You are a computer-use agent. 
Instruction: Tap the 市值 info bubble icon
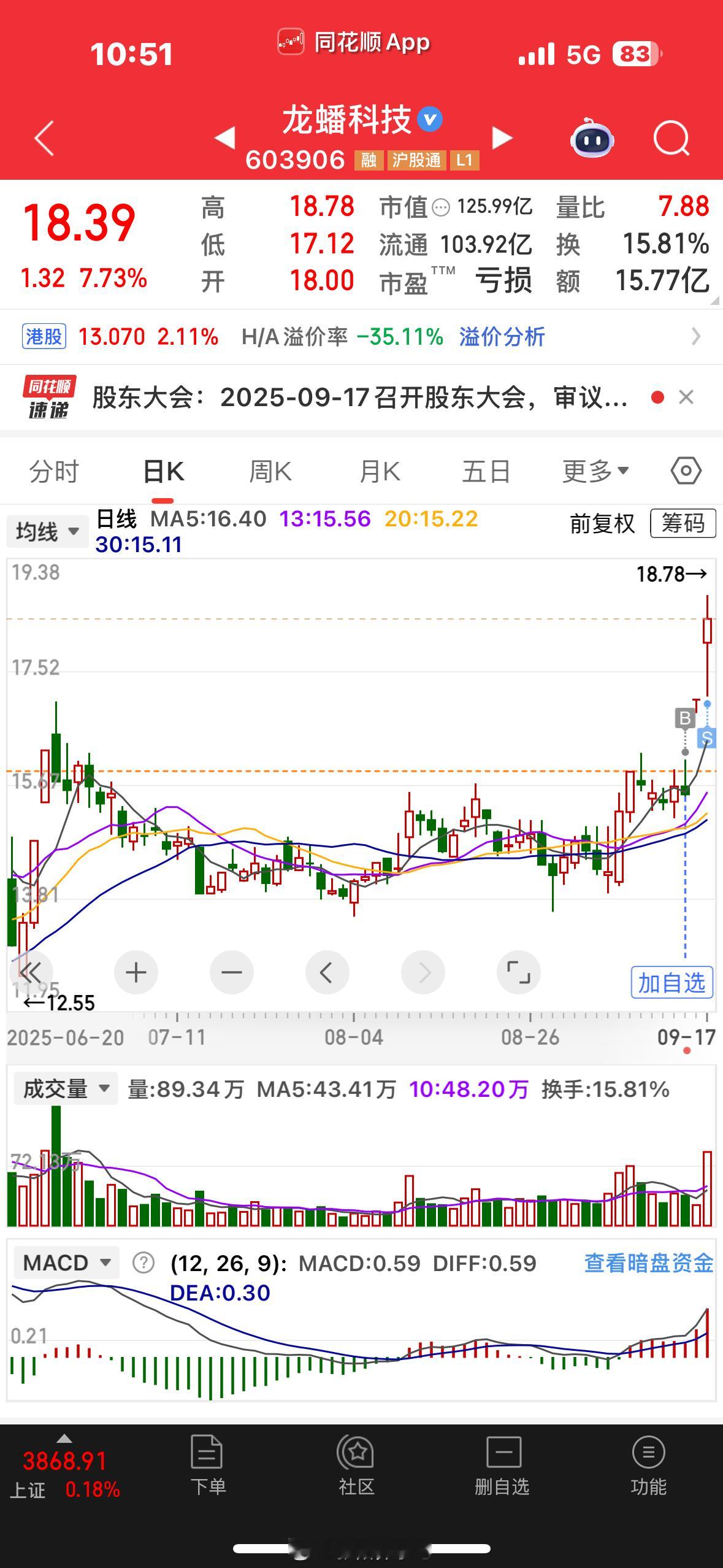click(x=441, y=208)
